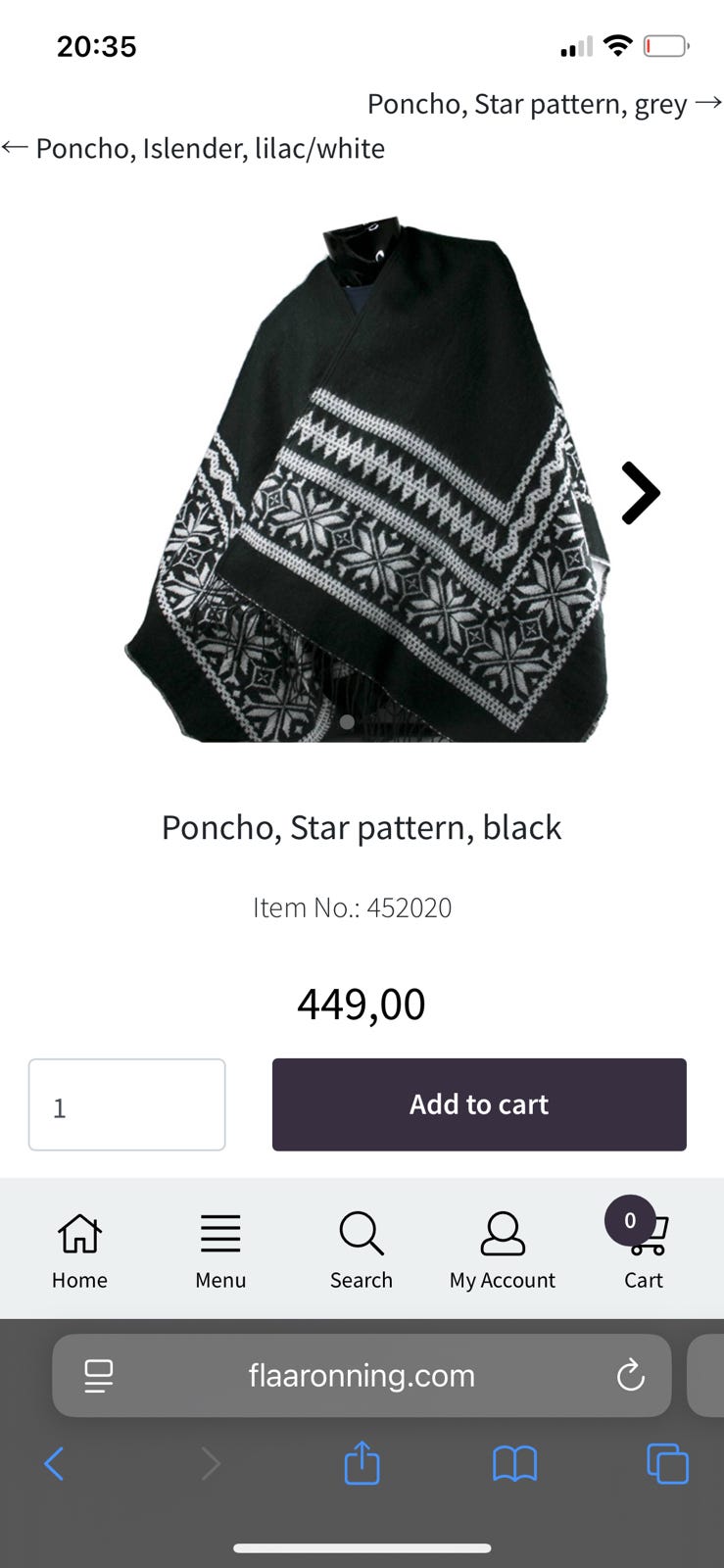
Task: Open page settings icon in address bar
Action: [x=99, y=1375]
